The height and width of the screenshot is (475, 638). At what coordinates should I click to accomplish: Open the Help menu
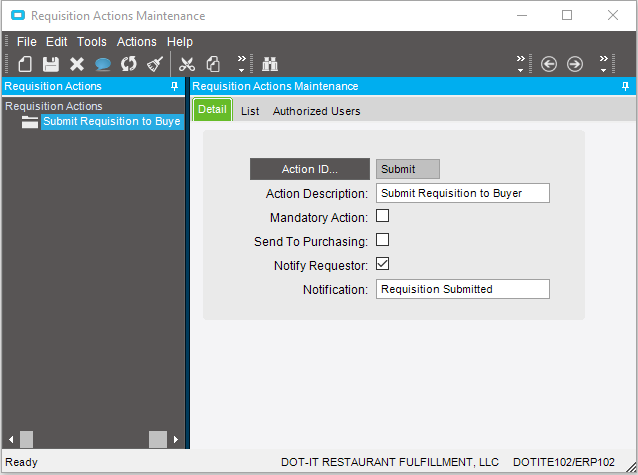click(x=180, y=42)
